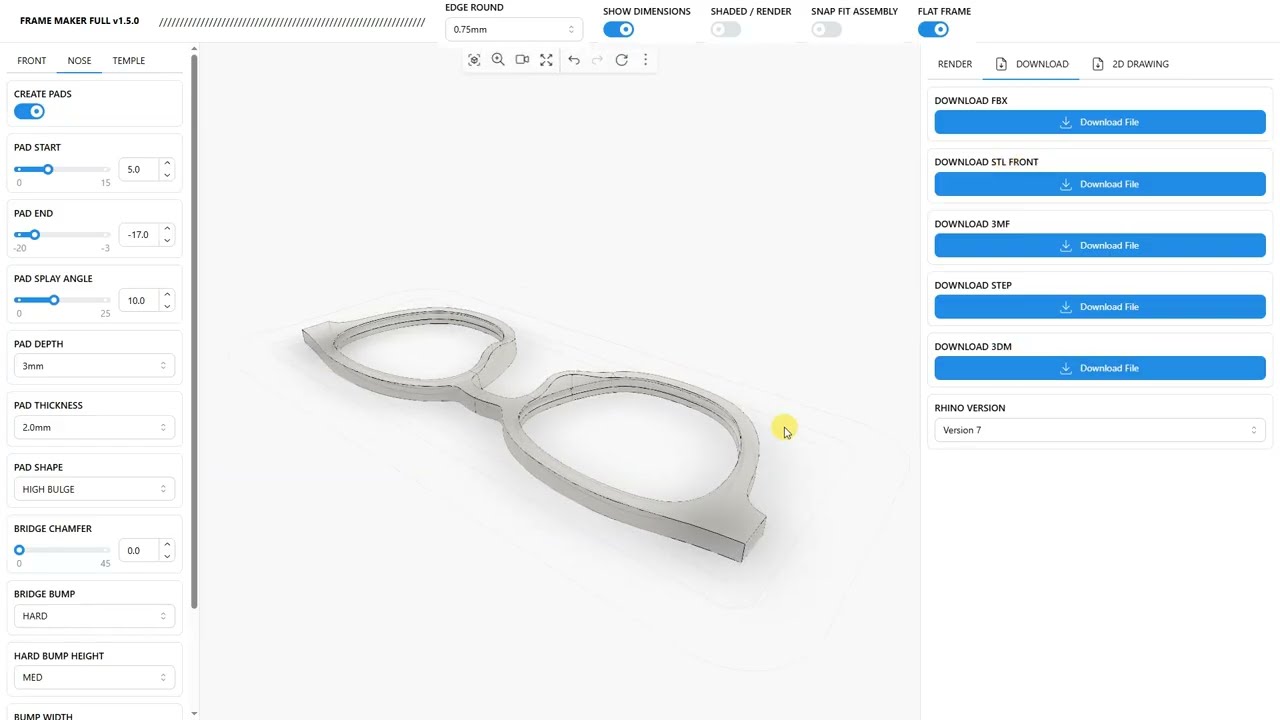Click the Frame Maker Full v1.5.0 title
The width and height of the screenshot is (1280, 720).
point(79,21)
